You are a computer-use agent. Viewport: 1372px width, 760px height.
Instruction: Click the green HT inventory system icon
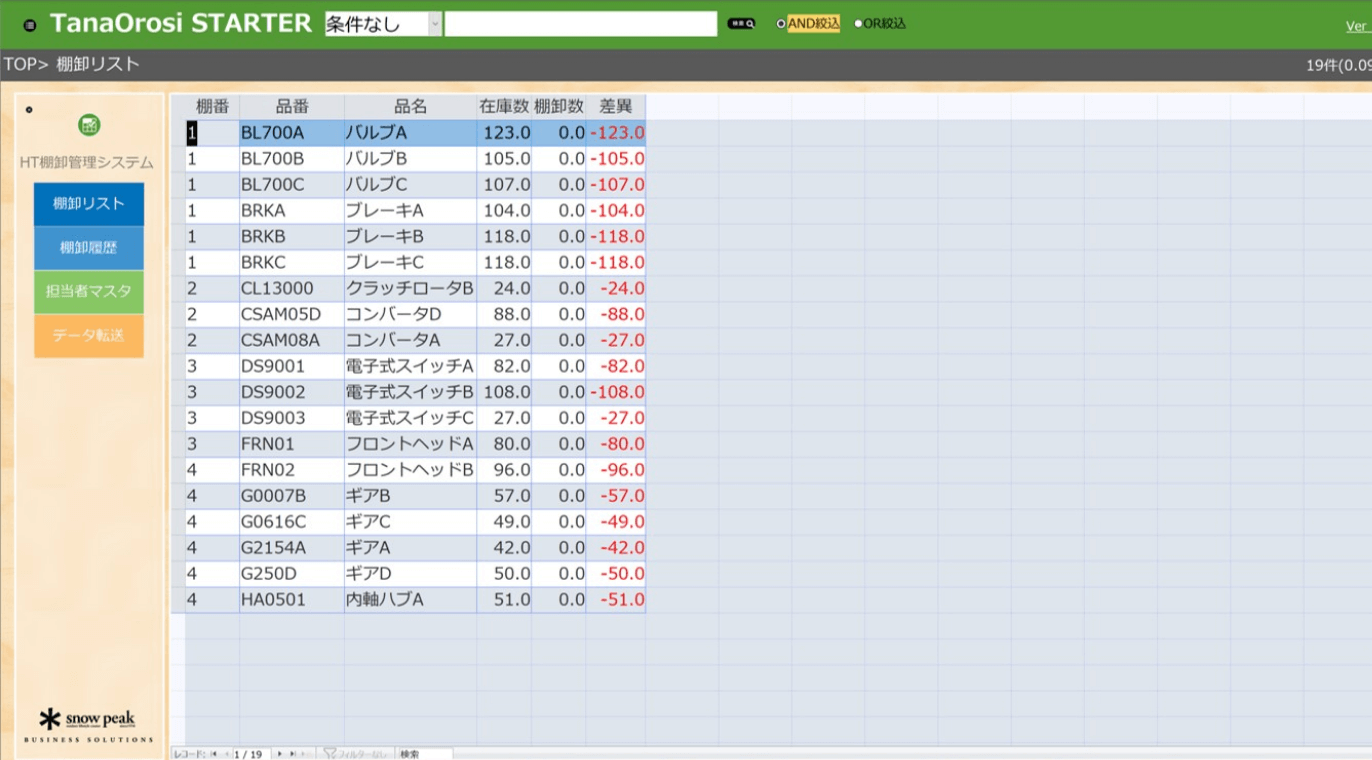(89, 126)
